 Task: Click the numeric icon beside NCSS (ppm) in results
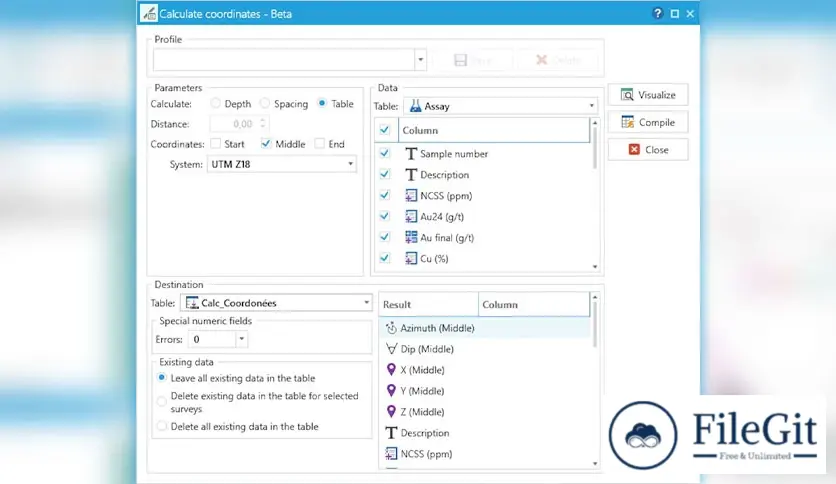tap(391, 454)
